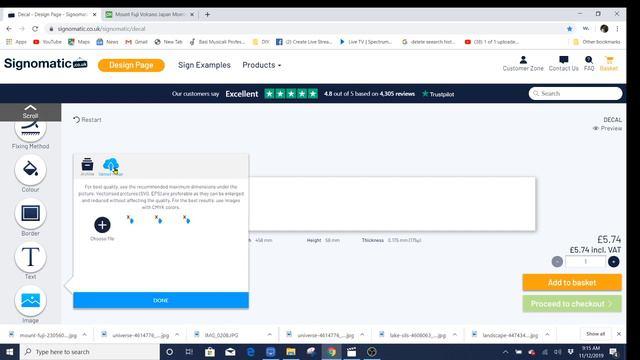640x360 pixels.
Task: Close the Decal - Design Page tab
Action: (94, 14)
